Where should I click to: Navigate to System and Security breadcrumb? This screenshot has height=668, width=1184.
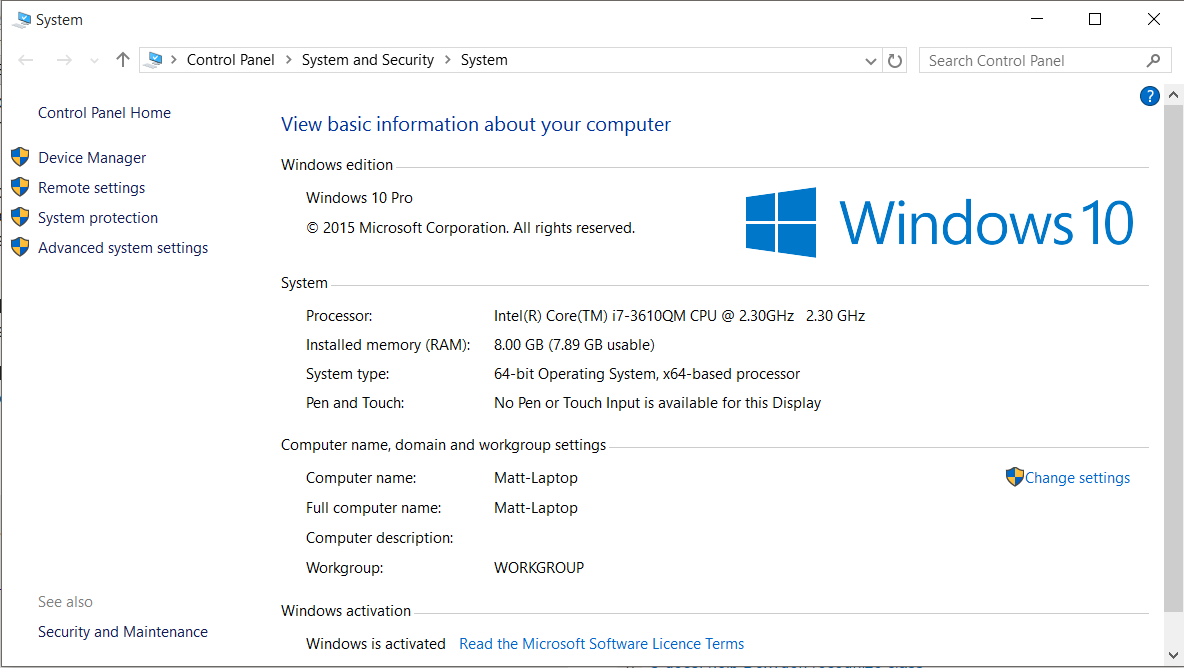tap(367, 60)
